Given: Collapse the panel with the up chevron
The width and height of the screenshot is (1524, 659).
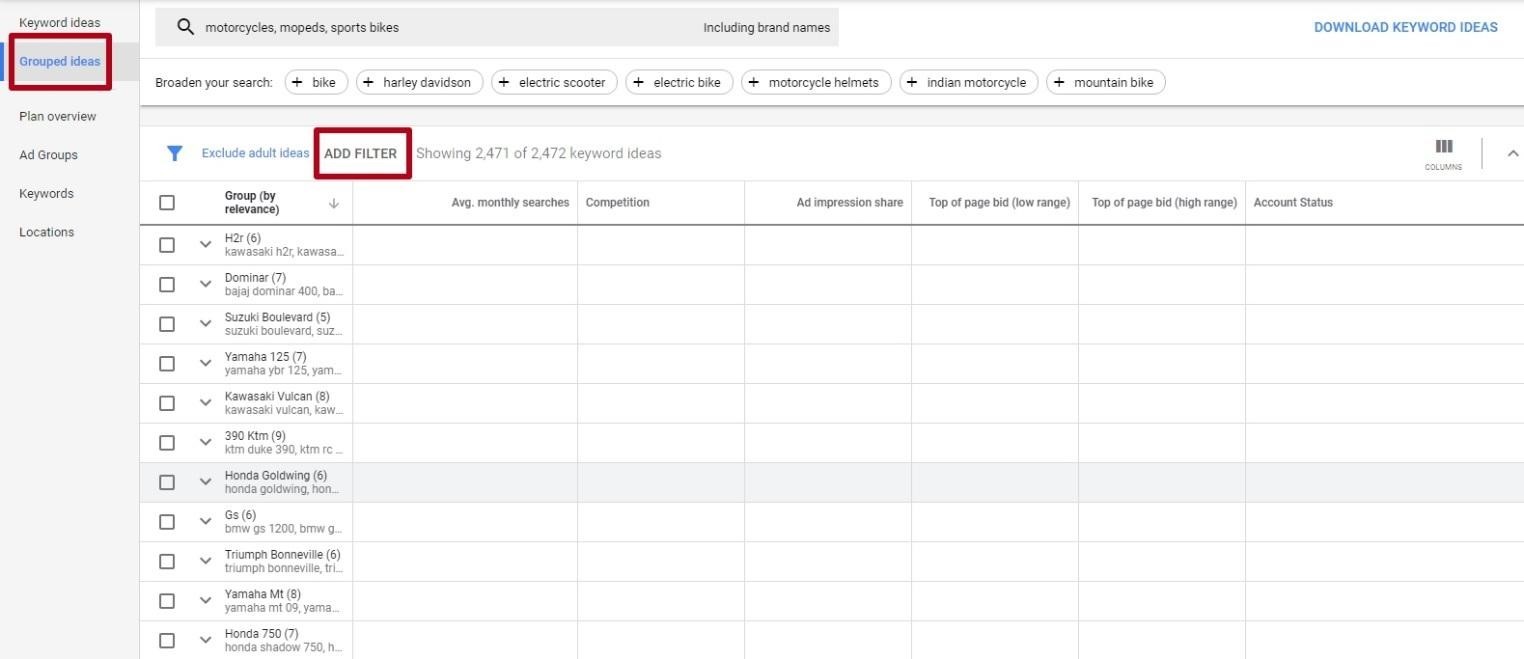Looking at the screenshot, I should 1512,153.
